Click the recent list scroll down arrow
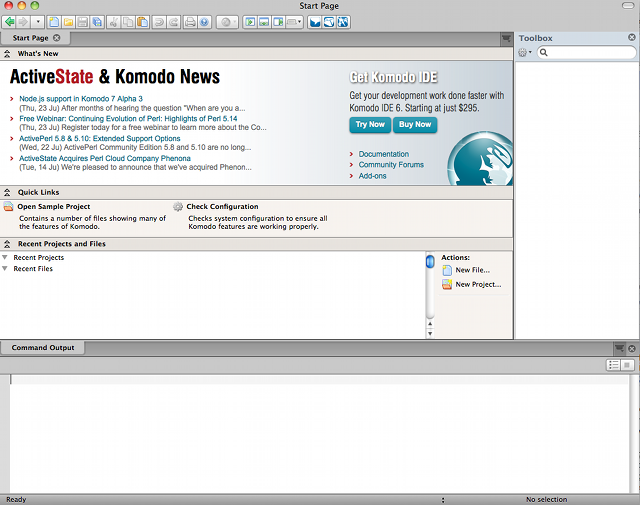 [430, 334]
